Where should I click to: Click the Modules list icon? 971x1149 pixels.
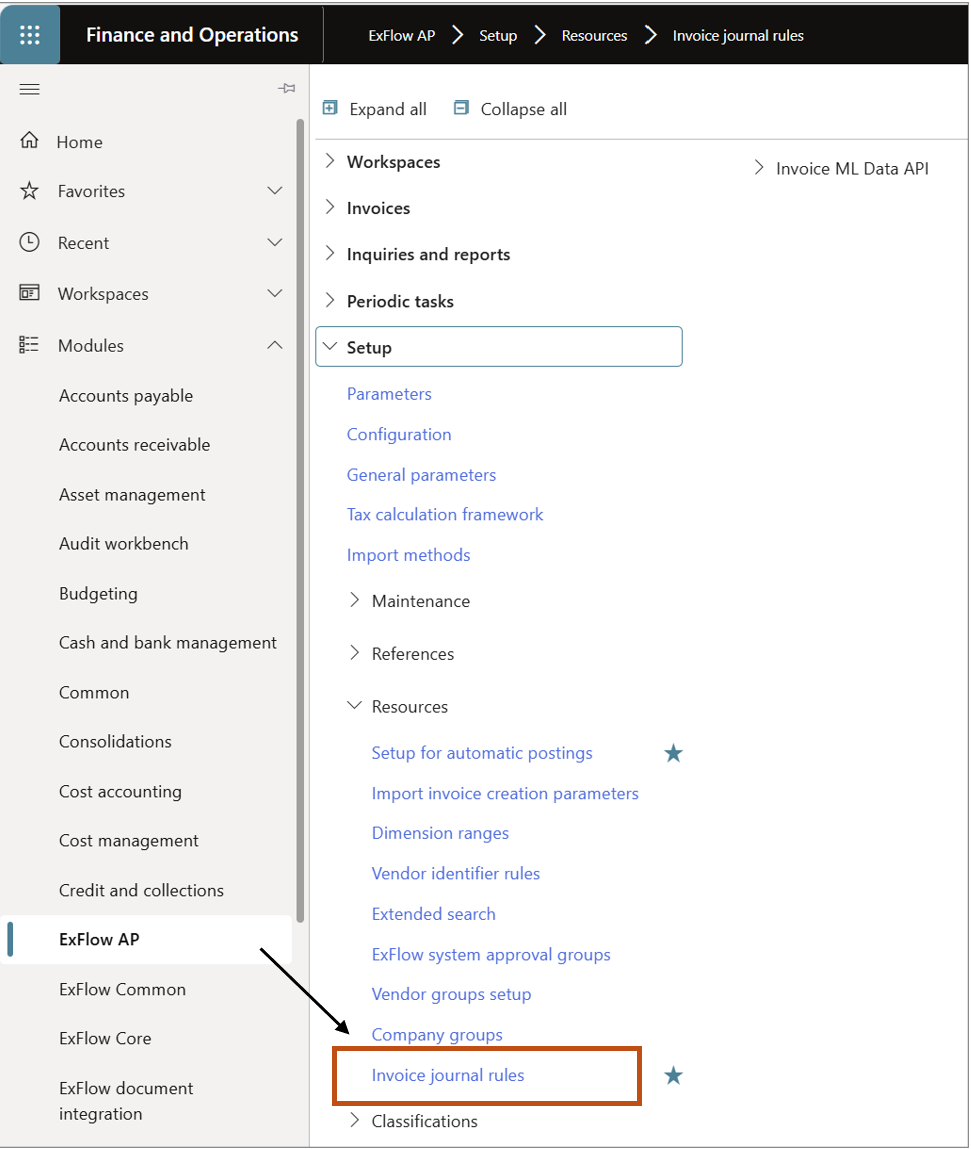point(30,345)
